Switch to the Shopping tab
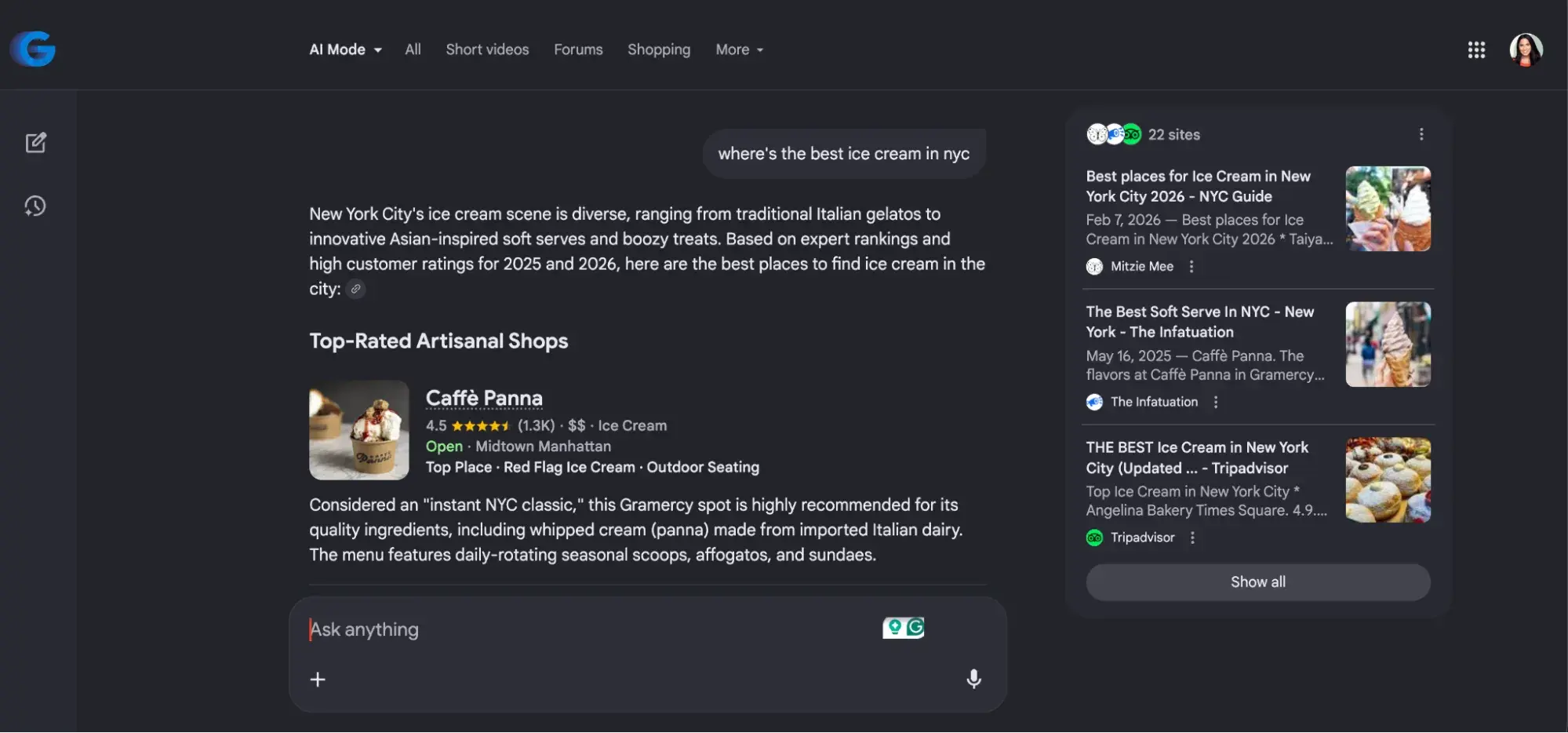 coord(658,49)
